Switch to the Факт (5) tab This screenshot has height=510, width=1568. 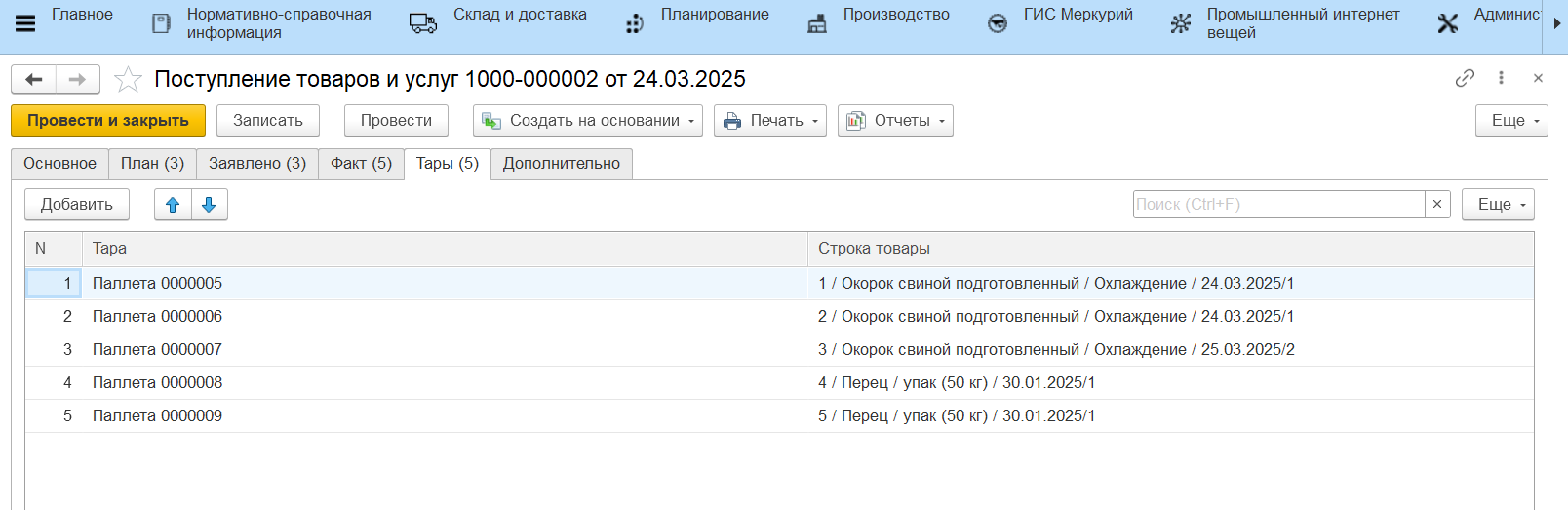click(361, 164)
